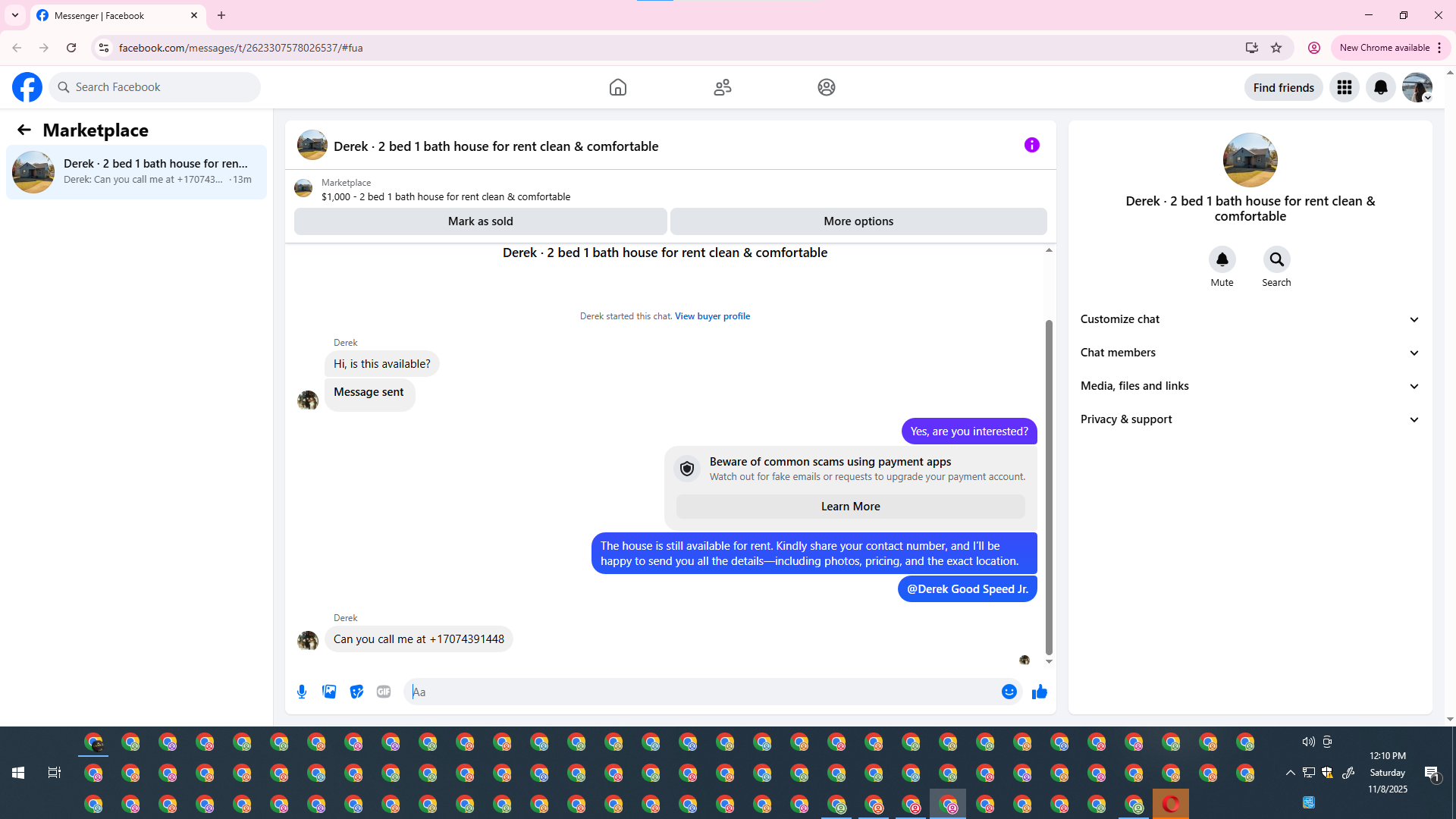Open the Friends tab
1456x819 pixels.
point(722,87)
